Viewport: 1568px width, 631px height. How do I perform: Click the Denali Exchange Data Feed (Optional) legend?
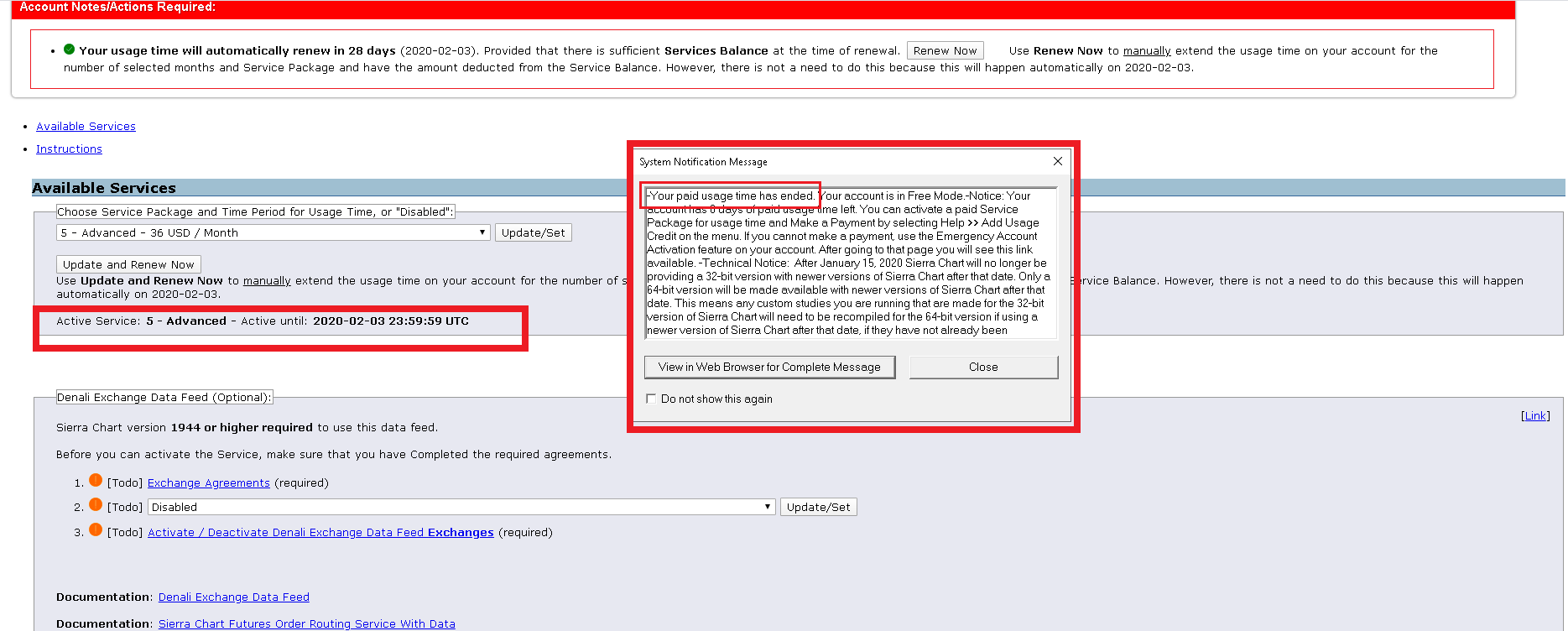pyautogui.click(x=164, y=398)
